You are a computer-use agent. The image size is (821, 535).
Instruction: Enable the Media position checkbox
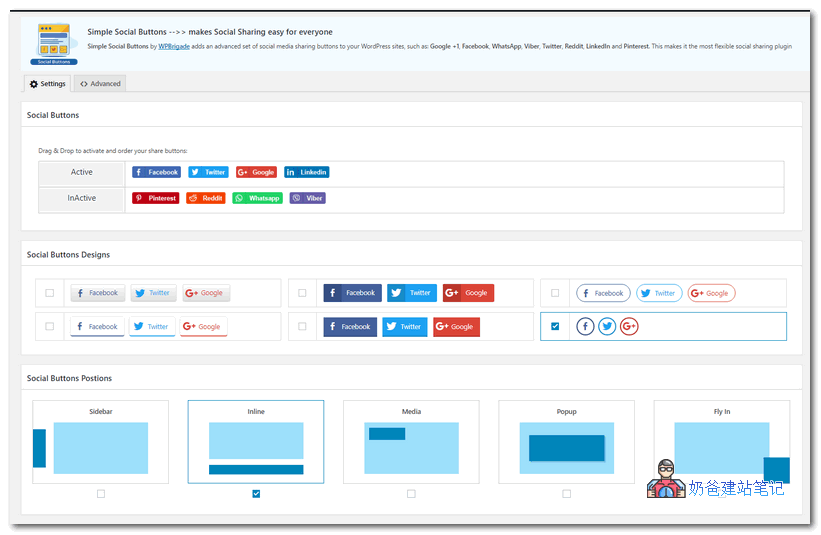411,494
